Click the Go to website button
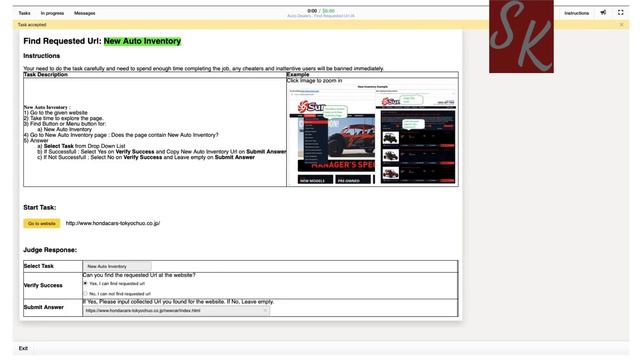Screen dimensions: 640x360 tap(42, 223)
